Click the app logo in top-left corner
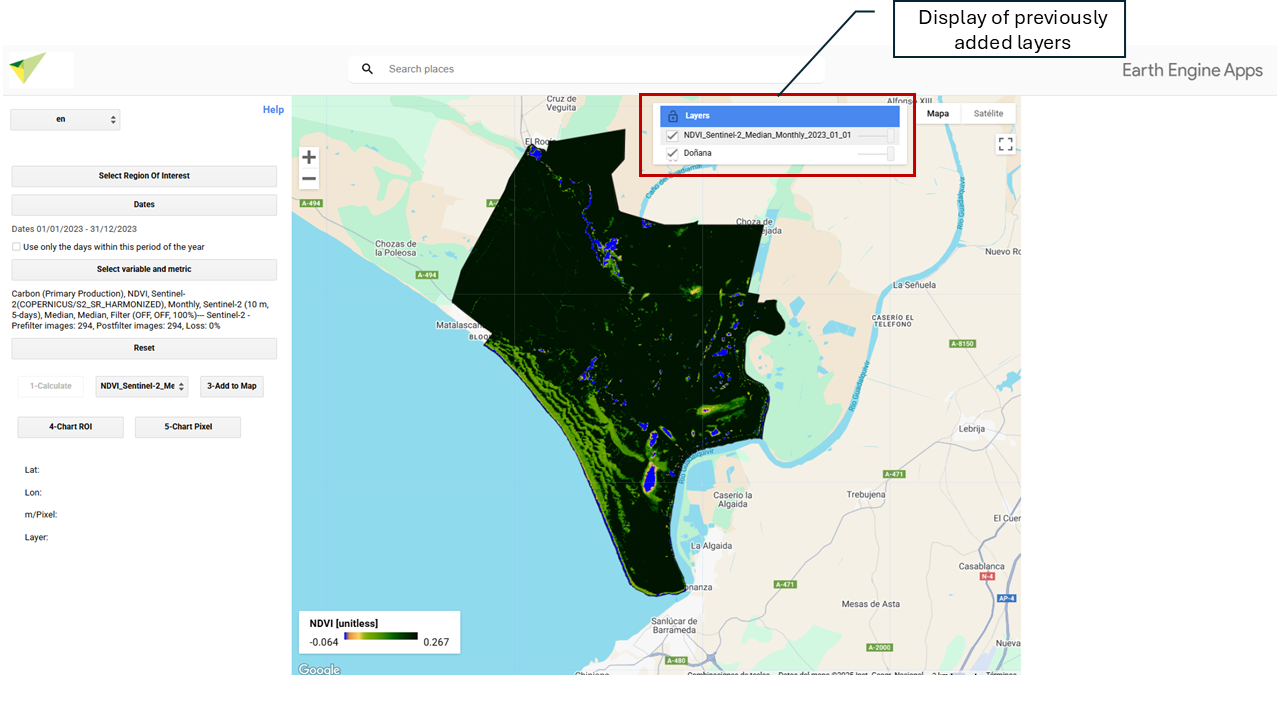Image resolution: width=1280 pixels, height=720 pixels. (28, 69)
